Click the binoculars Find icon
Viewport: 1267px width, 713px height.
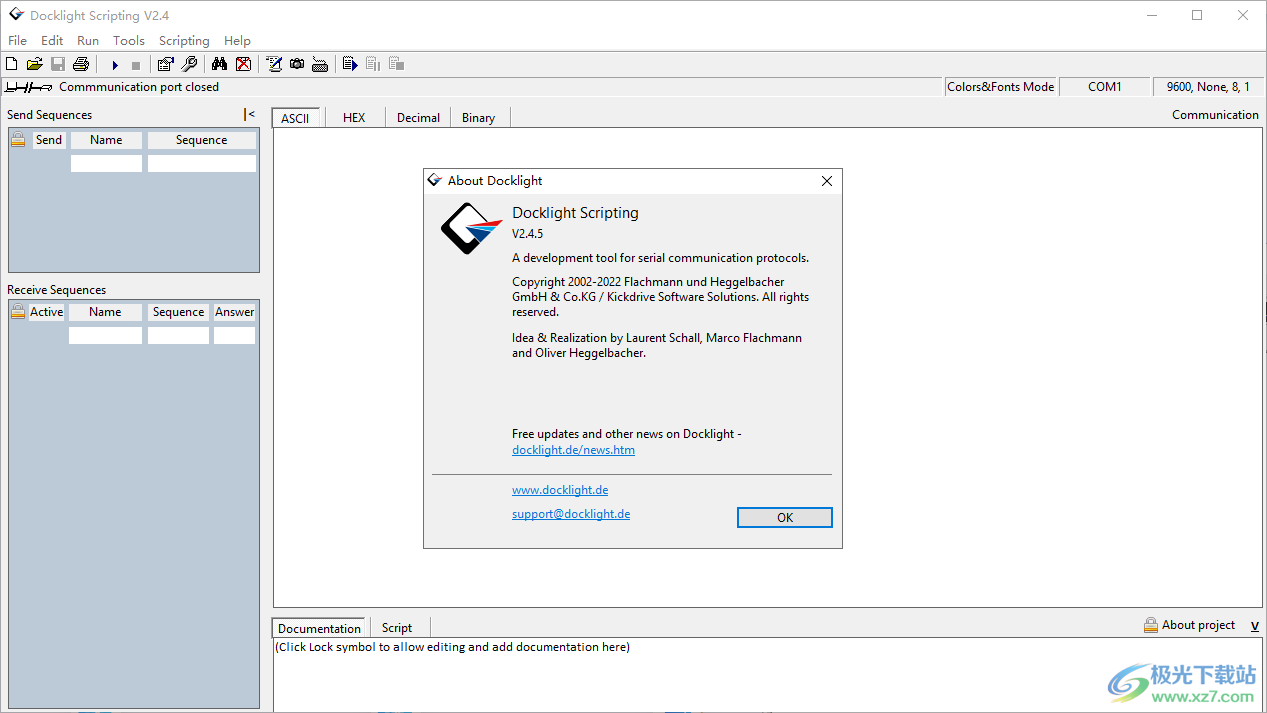tap(220, 64)
